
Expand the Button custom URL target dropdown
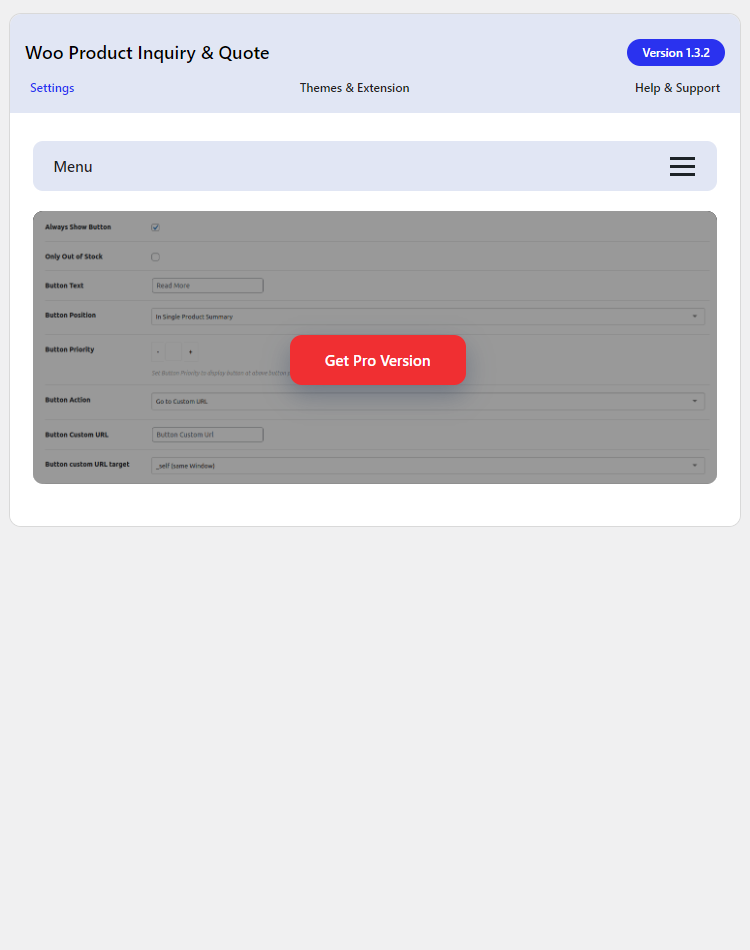(428, 465)
